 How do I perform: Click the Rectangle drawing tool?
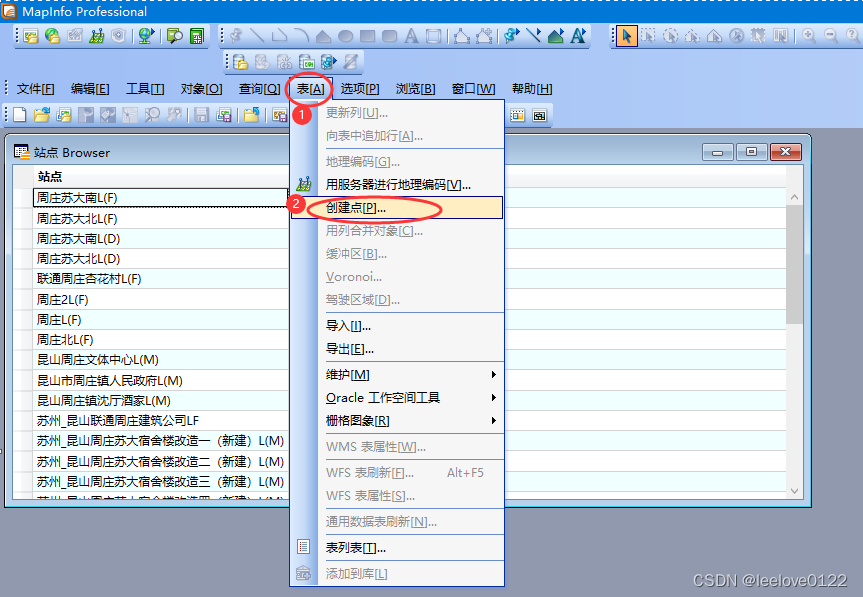pos(368,36)
